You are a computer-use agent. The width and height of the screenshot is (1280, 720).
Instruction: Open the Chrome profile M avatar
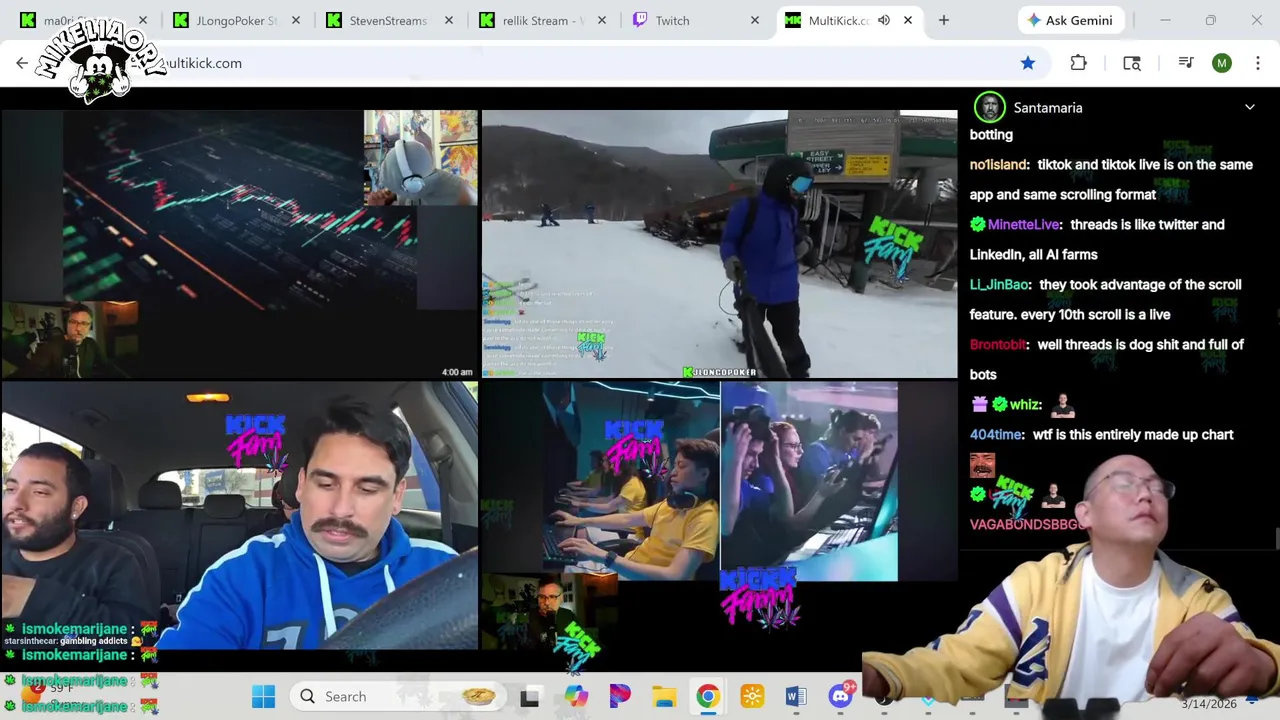(x=1222, y=63)
